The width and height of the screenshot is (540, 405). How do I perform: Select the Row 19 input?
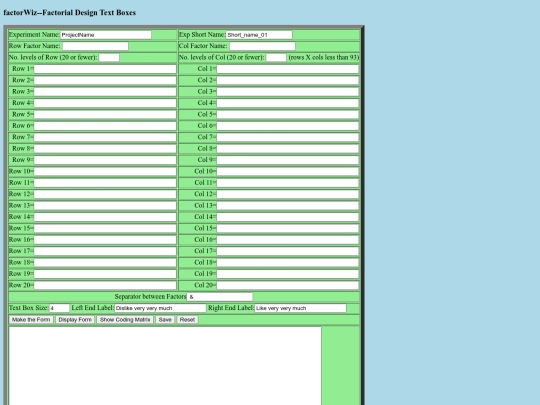click(105, 274)
